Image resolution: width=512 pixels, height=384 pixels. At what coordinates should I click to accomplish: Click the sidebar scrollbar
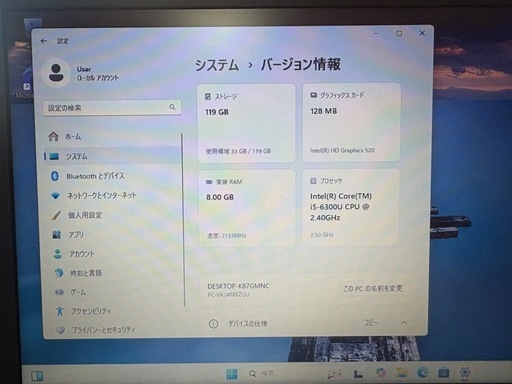(x=184, y=220)
